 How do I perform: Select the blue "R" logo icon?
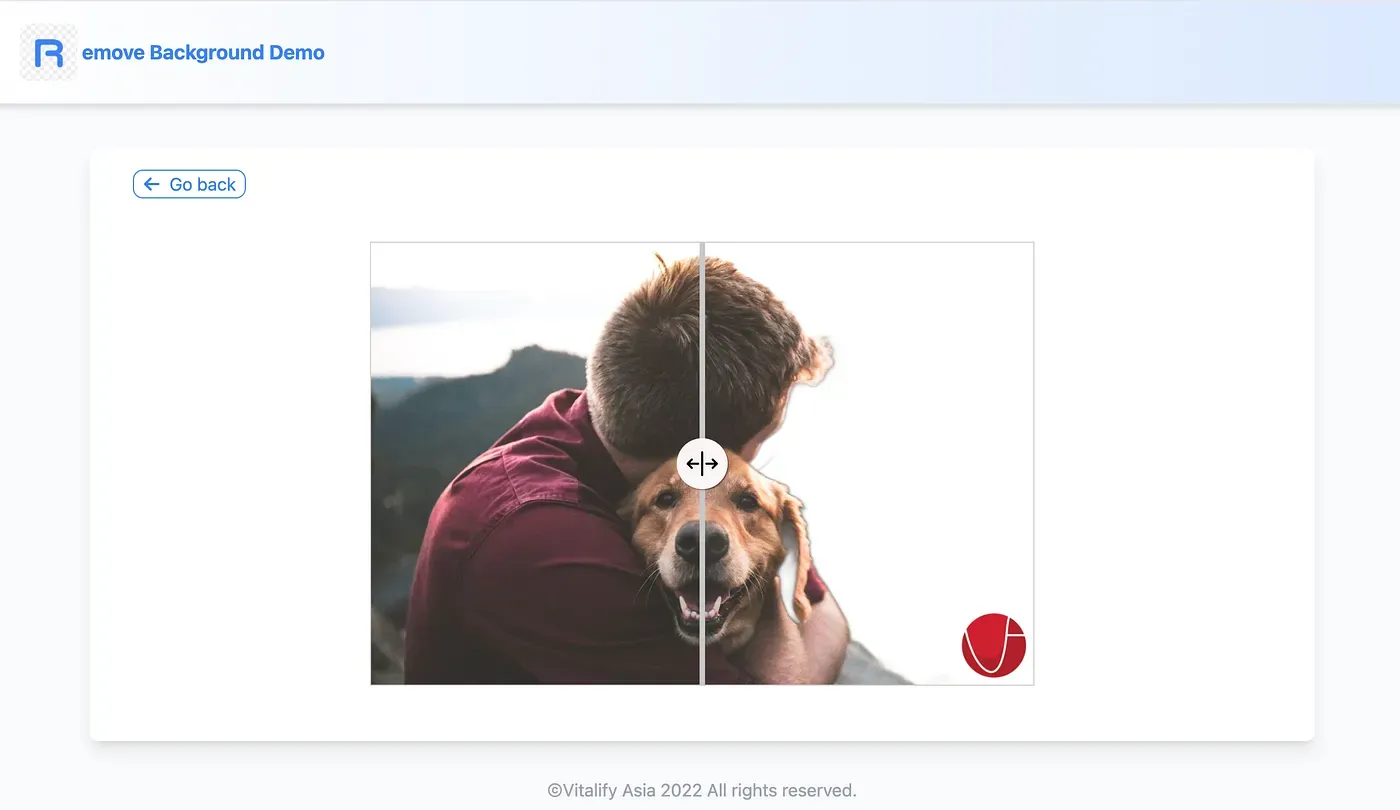49,51
